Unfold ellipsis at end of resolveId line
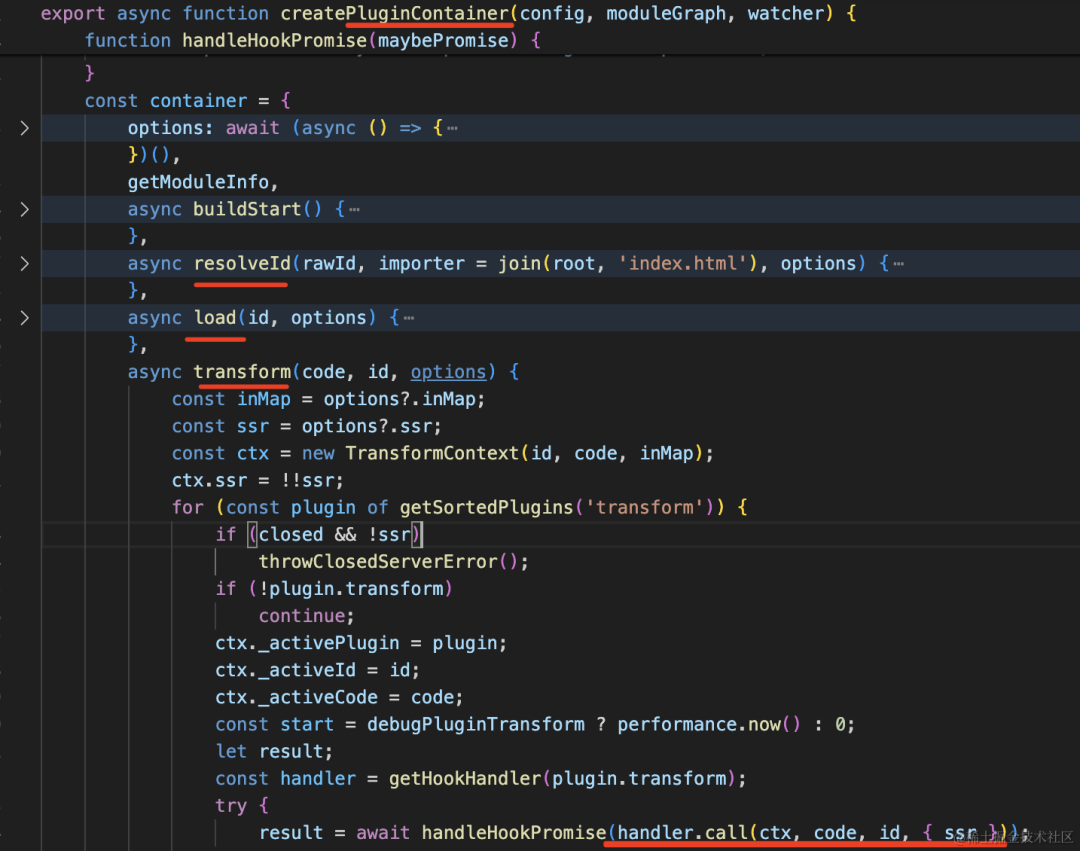 point(898,264)
